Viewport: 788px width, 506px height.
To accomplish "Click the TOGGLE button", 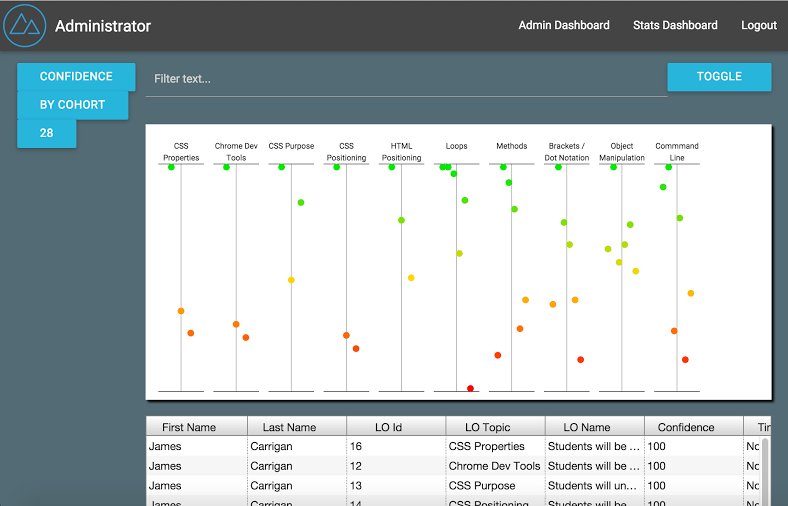I will click(719, 76).
